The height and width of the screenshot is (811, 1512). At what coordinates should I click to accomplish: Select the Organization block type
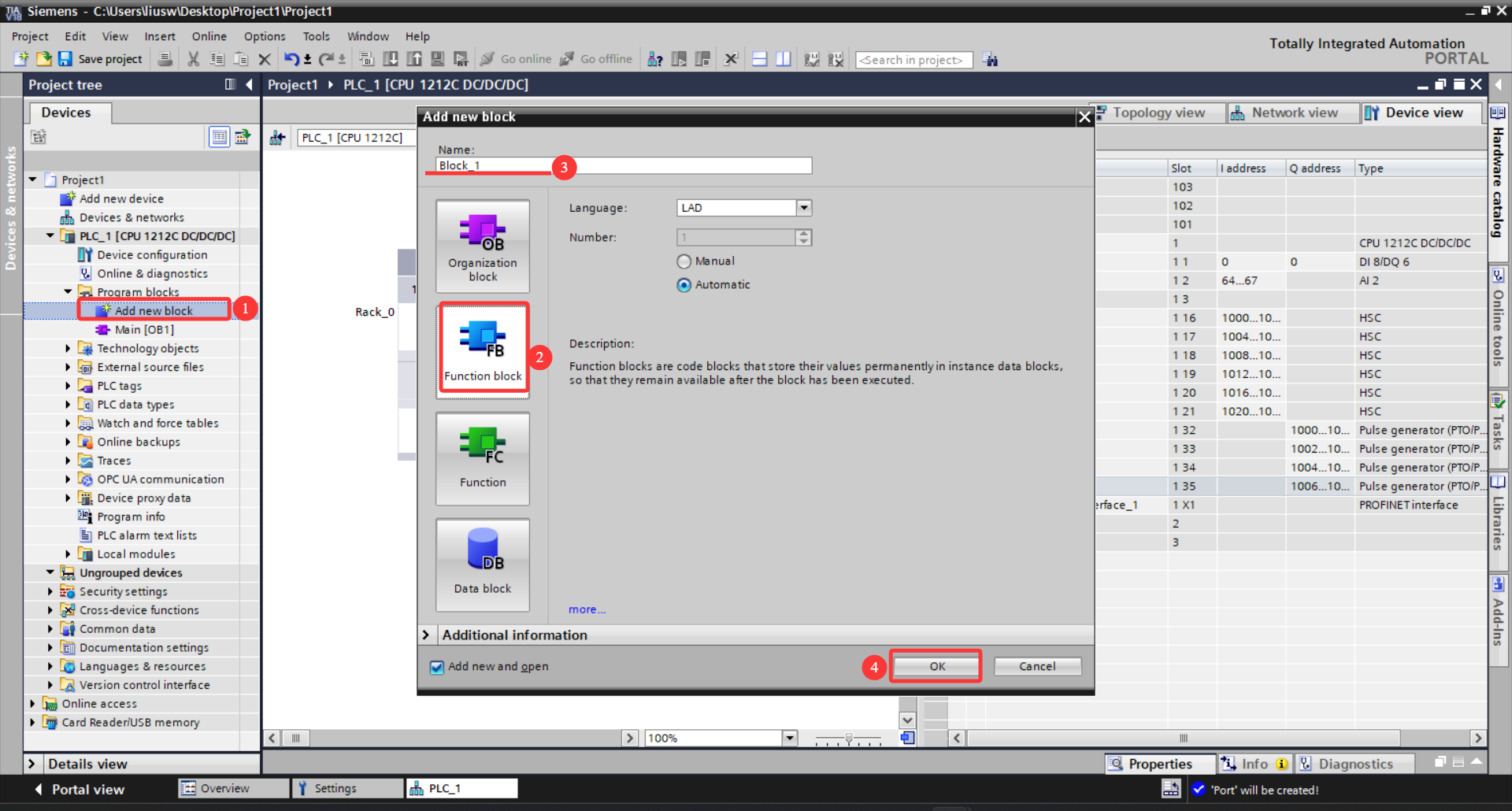483,246
